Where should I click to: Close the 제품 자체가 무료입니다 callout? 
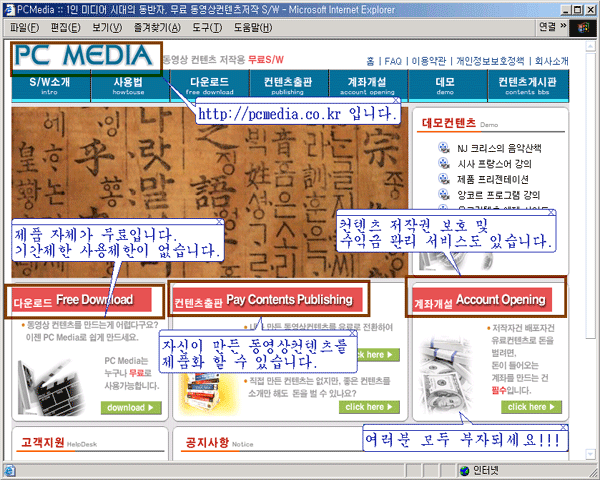[x=220, y=222]
